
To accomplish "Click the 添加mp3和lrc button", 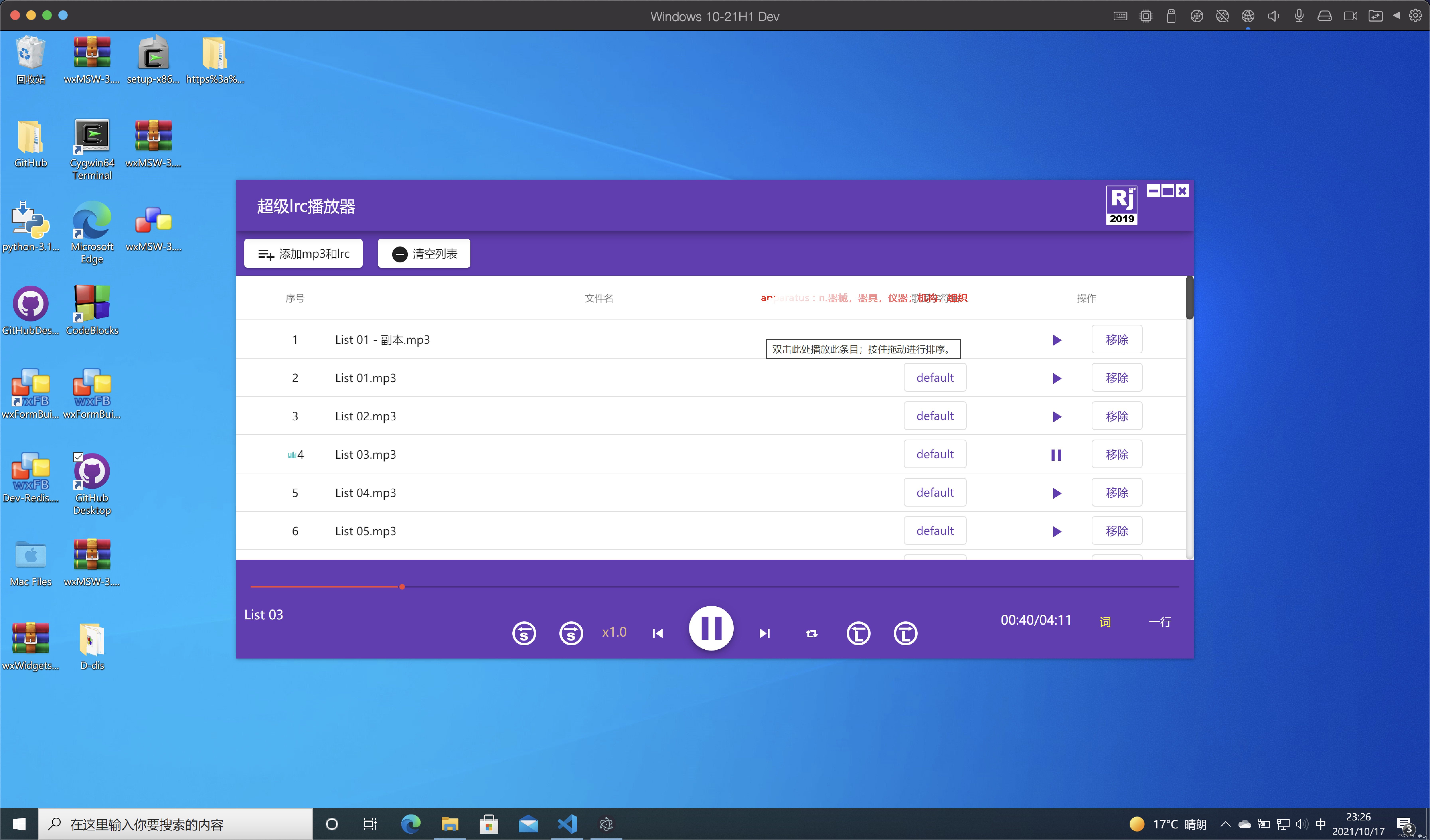I will click(303, 253).
